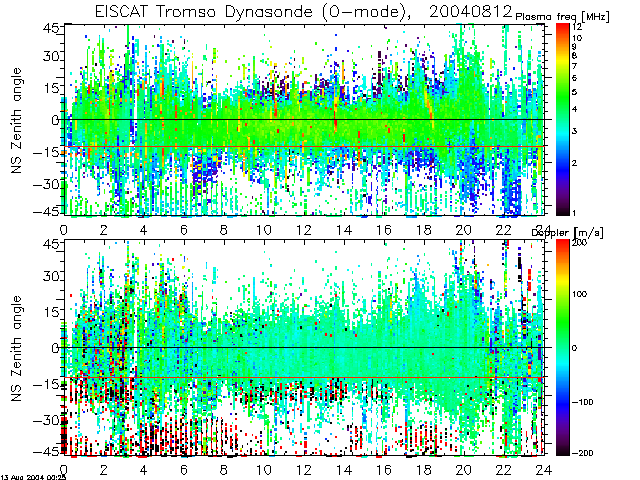Click hour "12" on plasma frequency plot x-axis

(304, 230)
